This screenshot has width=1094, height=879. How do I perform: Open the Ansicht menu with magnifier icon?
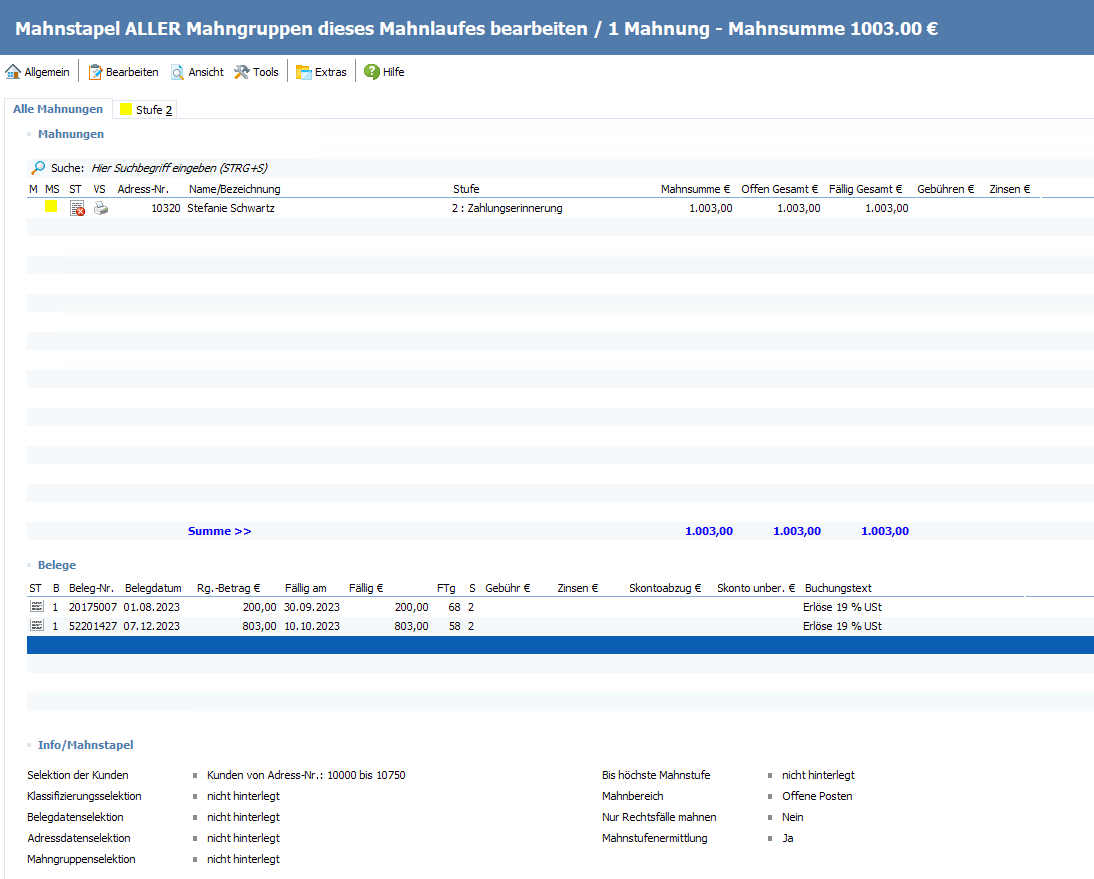[196, 72]
